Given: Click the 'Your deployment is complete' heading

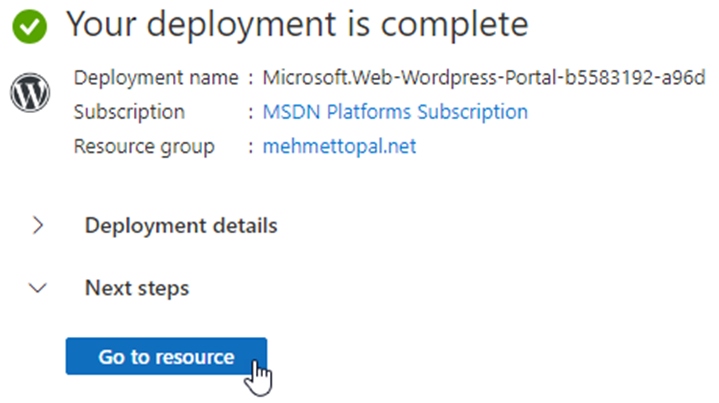Looking at the screenshot, I should (x=298, y=24).
